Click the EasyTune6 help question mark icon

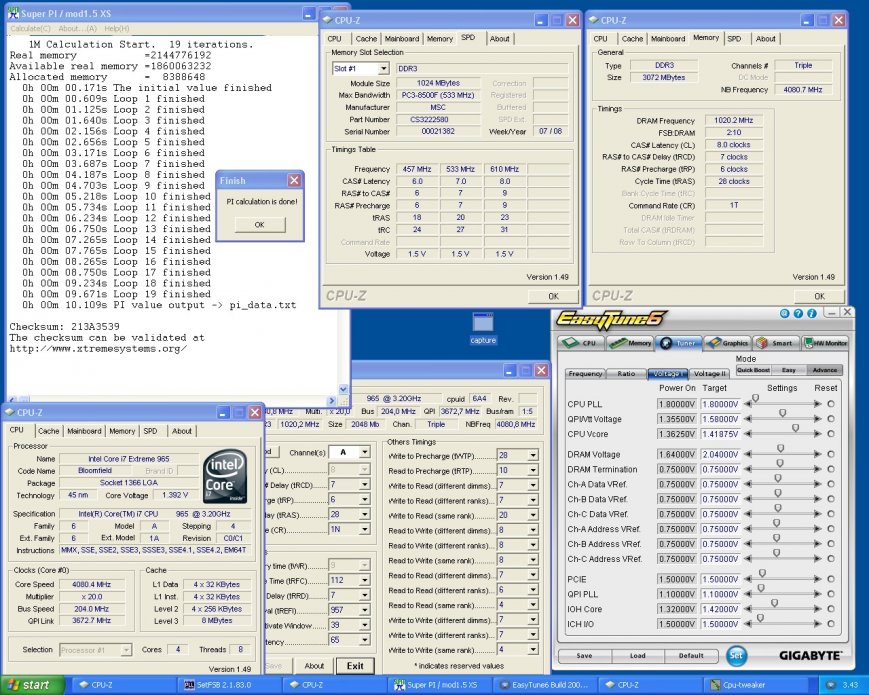point(798,314)
